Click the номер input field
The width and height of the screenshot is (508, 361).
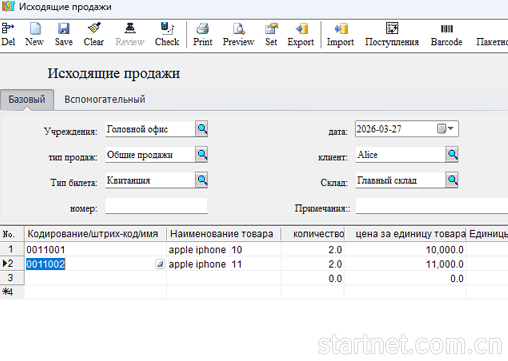click(156, 206)
